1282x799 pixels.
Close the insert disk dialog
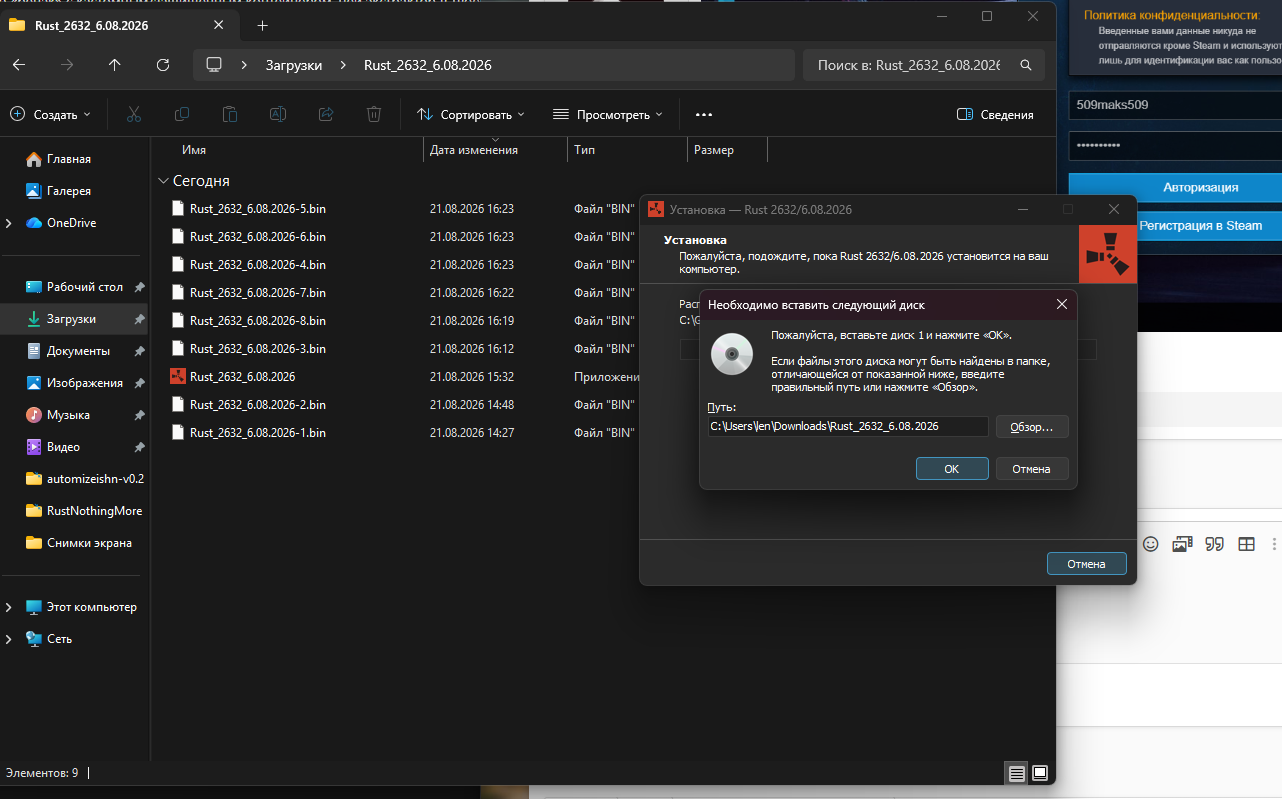pyautogui.click(x=1062, y=304)
